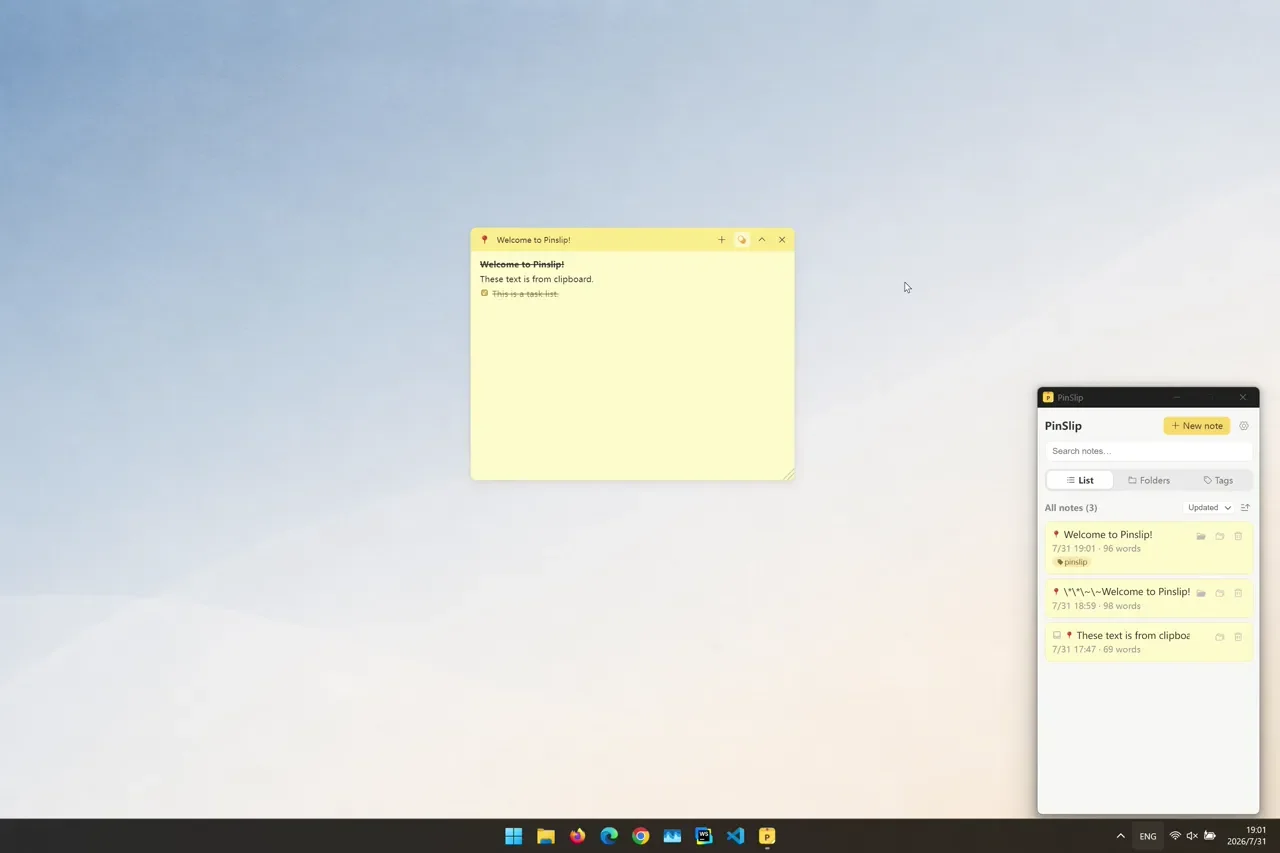
Task: Collapse the sticky note with the up chevron
Action: point(762,240)
